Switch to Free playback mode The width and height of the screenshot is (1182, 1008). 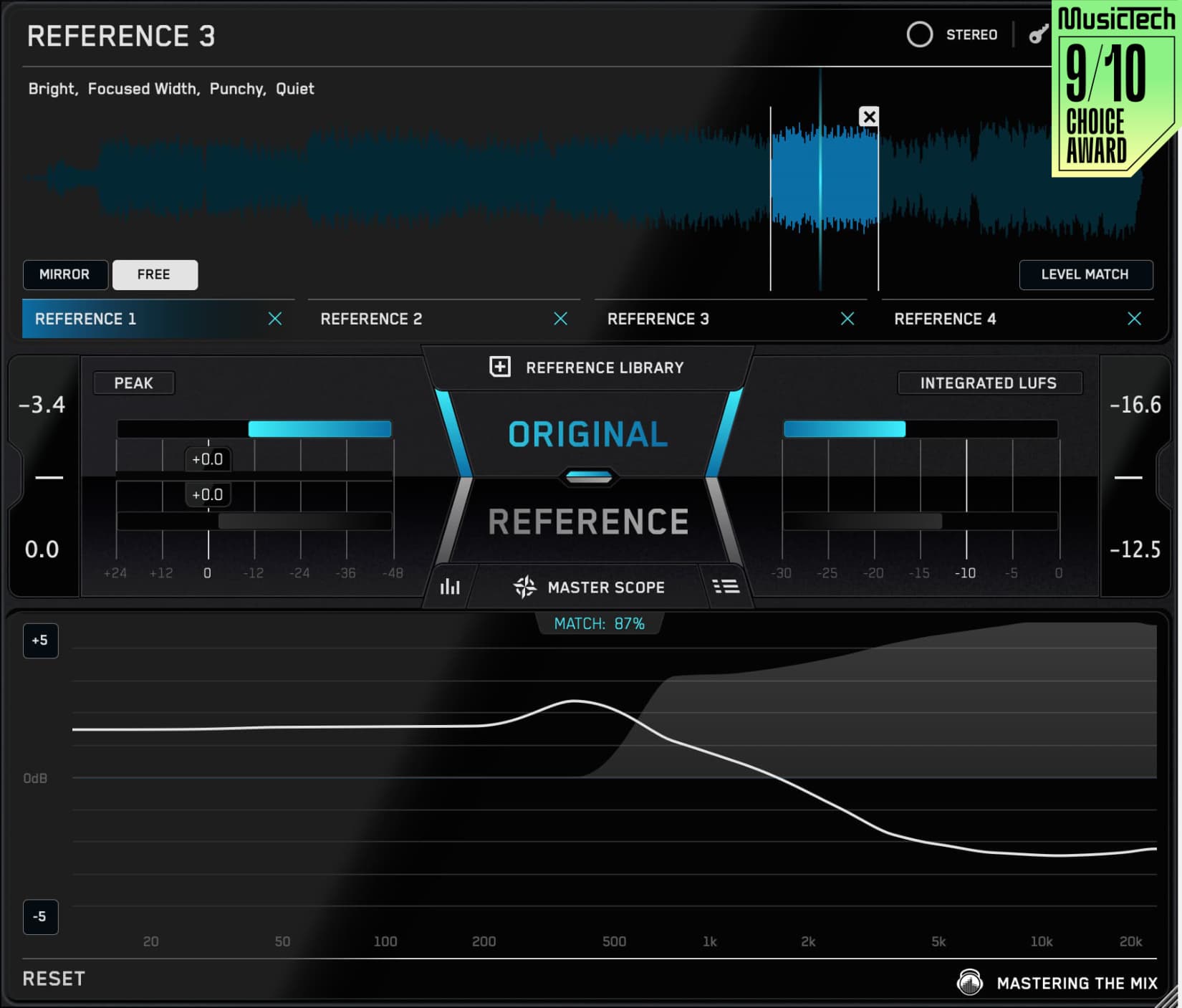[x=154, y=274]
